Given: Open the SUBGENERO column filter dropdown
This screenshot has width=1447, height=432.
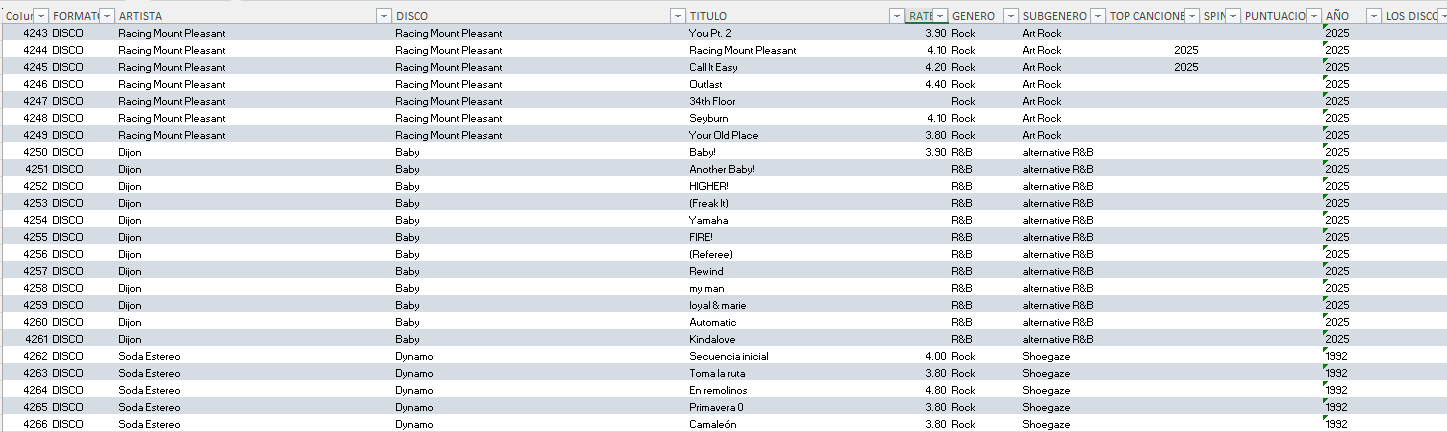Looking at the screenshot, I should (x=1097, y=16).
